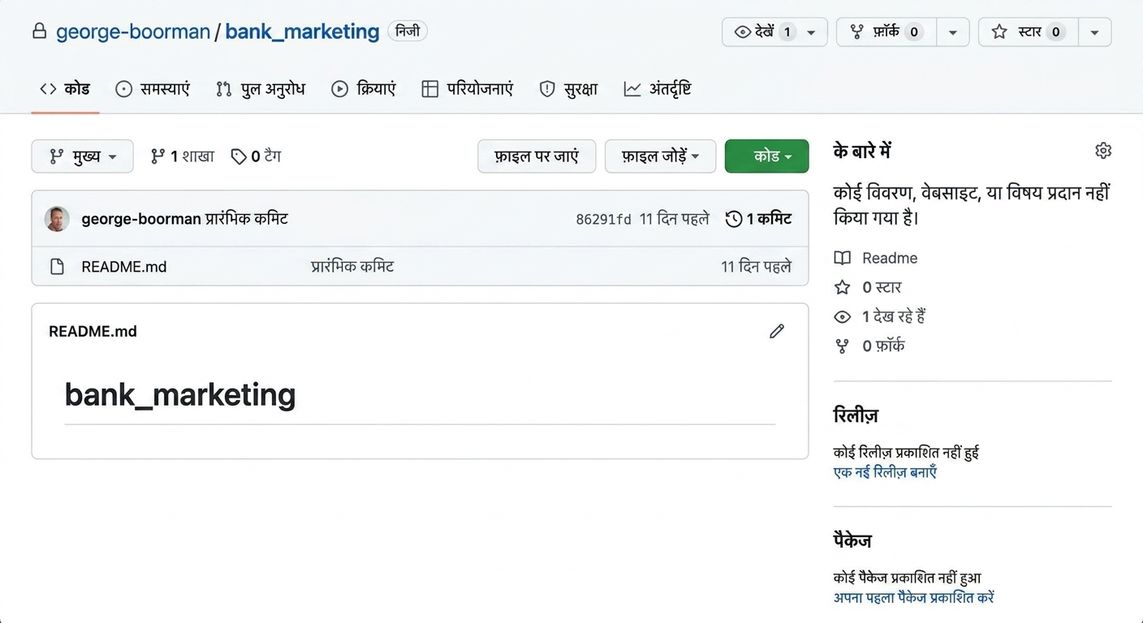Click the lock icon beside george-boorman

click(x=39, y=31)
